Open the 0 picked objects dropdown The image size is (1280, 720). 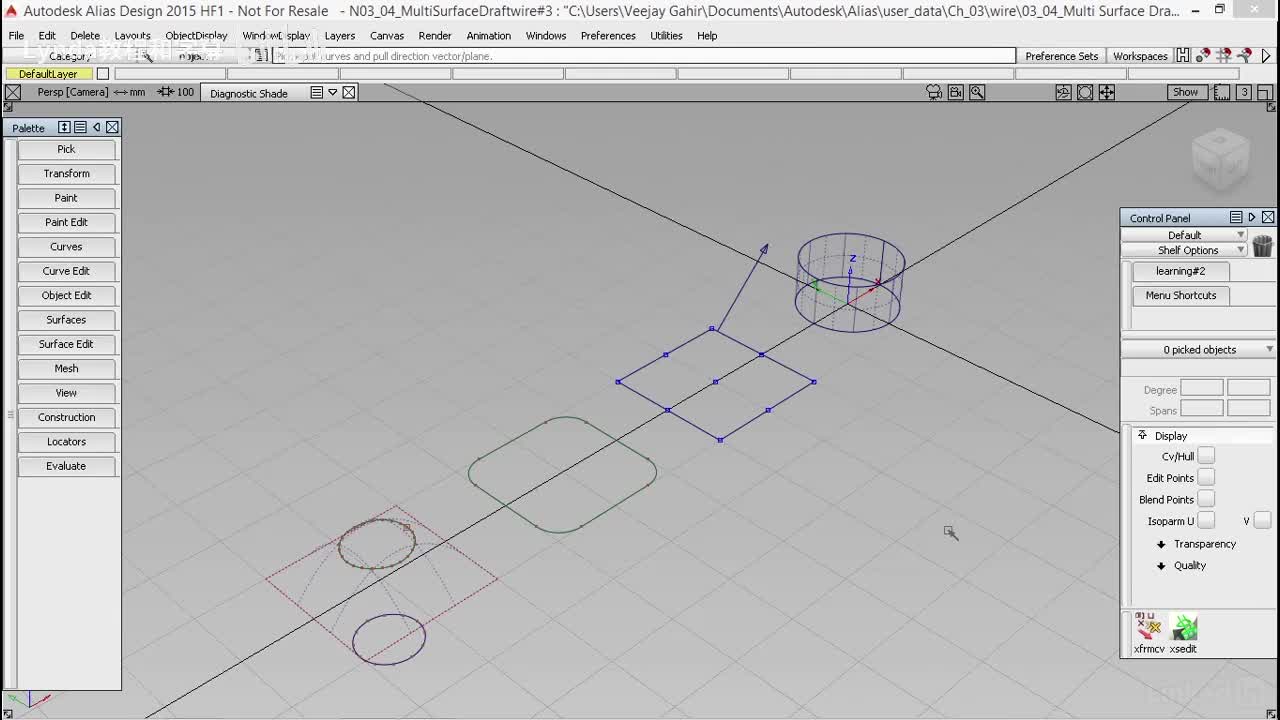point(1198,349)
